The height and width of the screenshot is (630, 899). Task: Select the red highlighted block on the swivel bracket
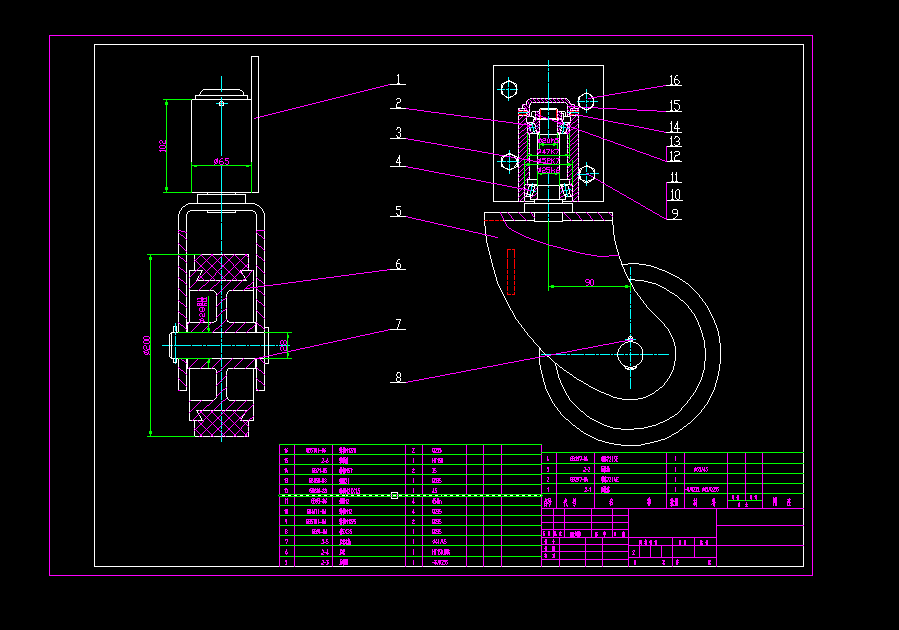point(512,270)
